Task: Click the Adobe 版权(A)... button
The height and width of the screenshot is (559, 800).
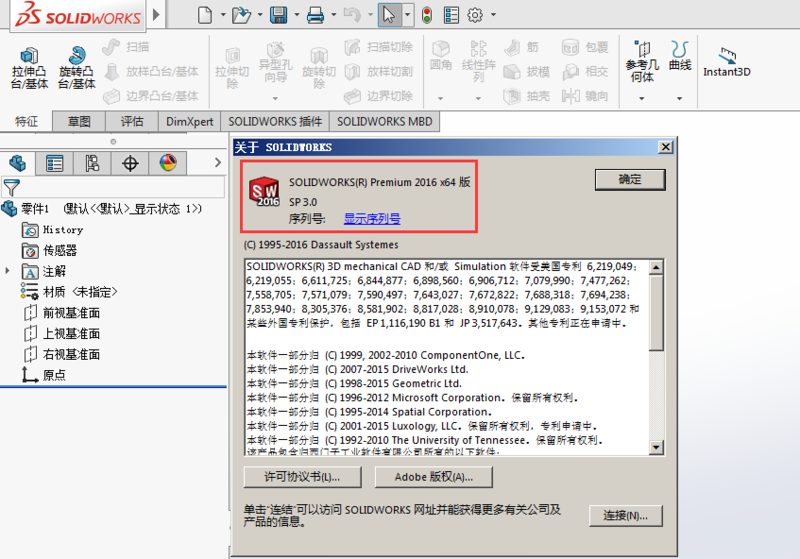Action: pos(434,477)
